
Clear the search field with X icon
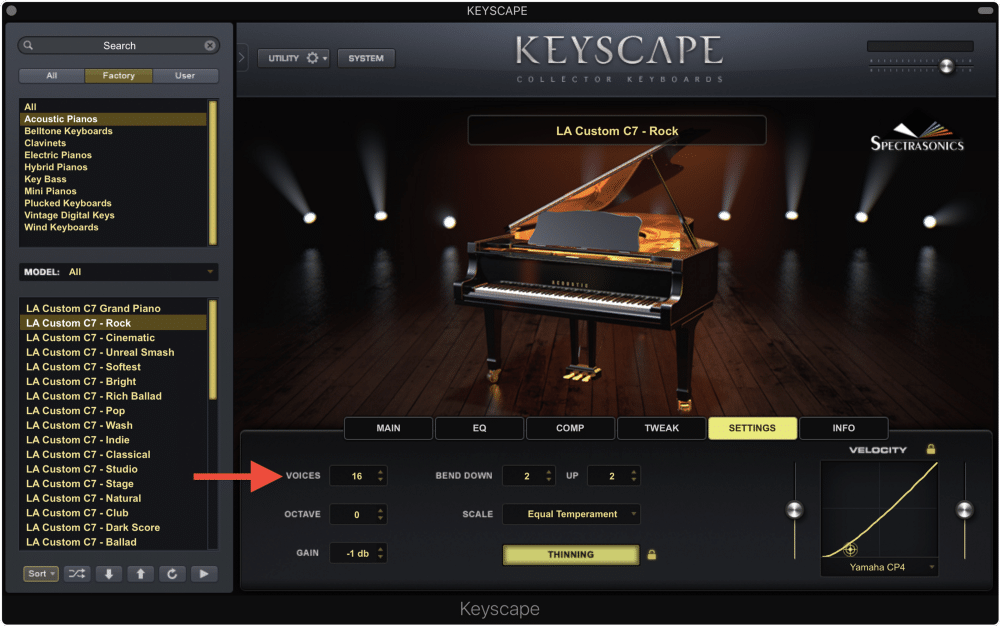(209, 45)
